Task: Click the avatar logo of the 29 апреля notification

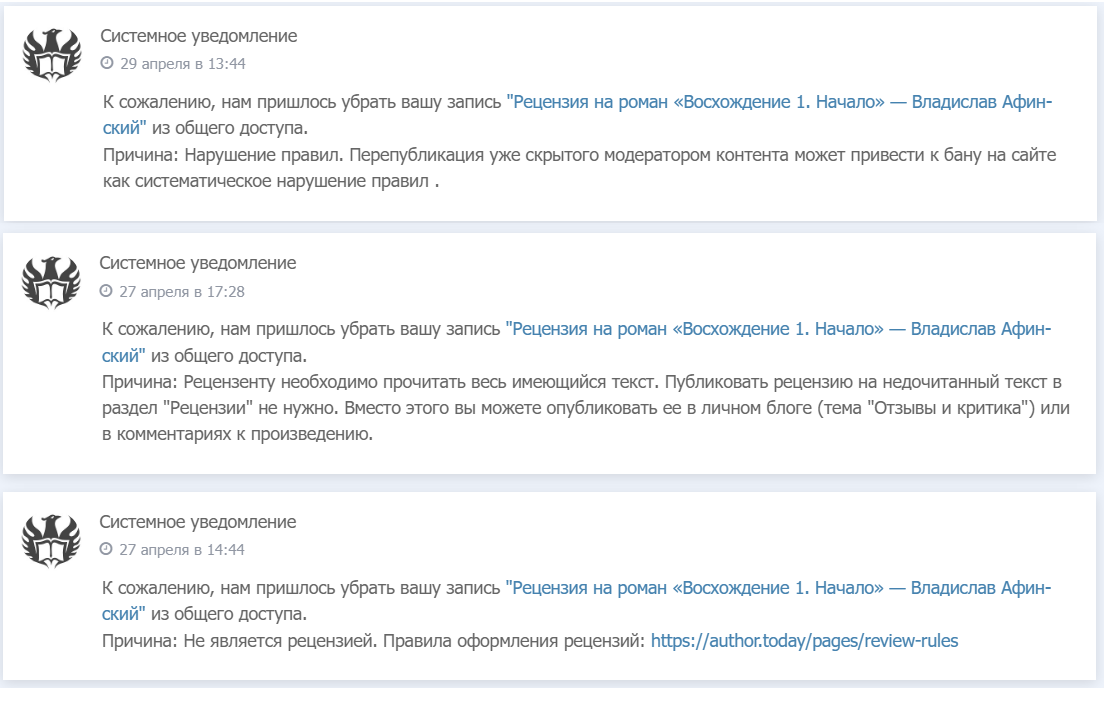Action: (52, 55)
